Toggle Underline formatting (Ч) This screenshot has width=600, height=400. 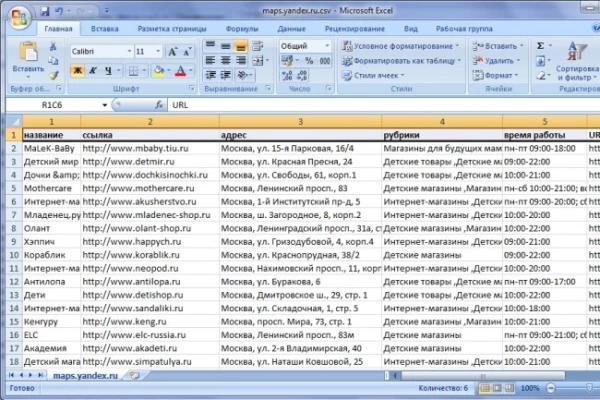click(x=109, y=71)
